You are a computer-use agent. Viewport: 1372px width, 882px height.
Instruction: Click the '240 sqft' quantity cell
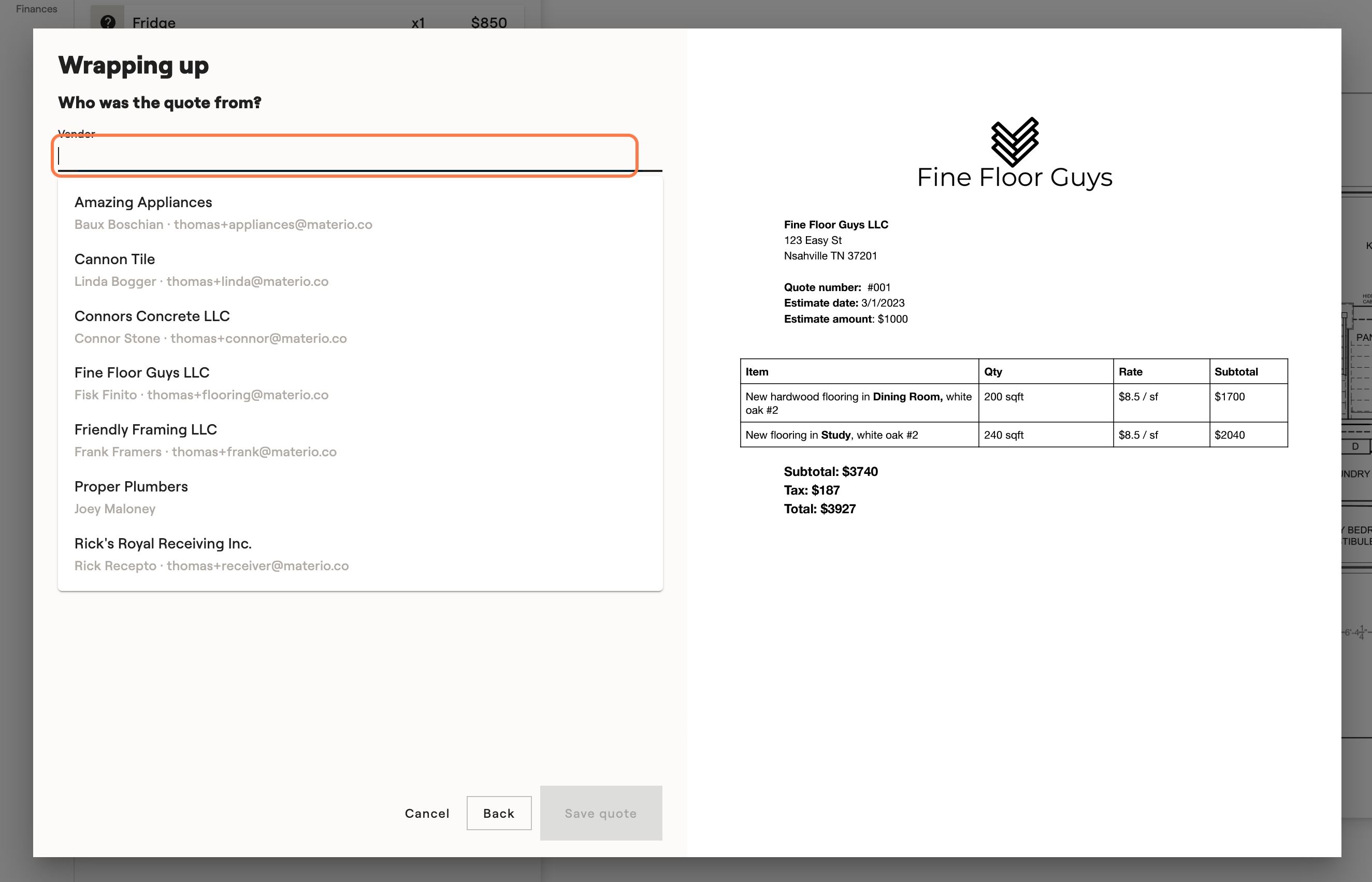[1046, 435]
